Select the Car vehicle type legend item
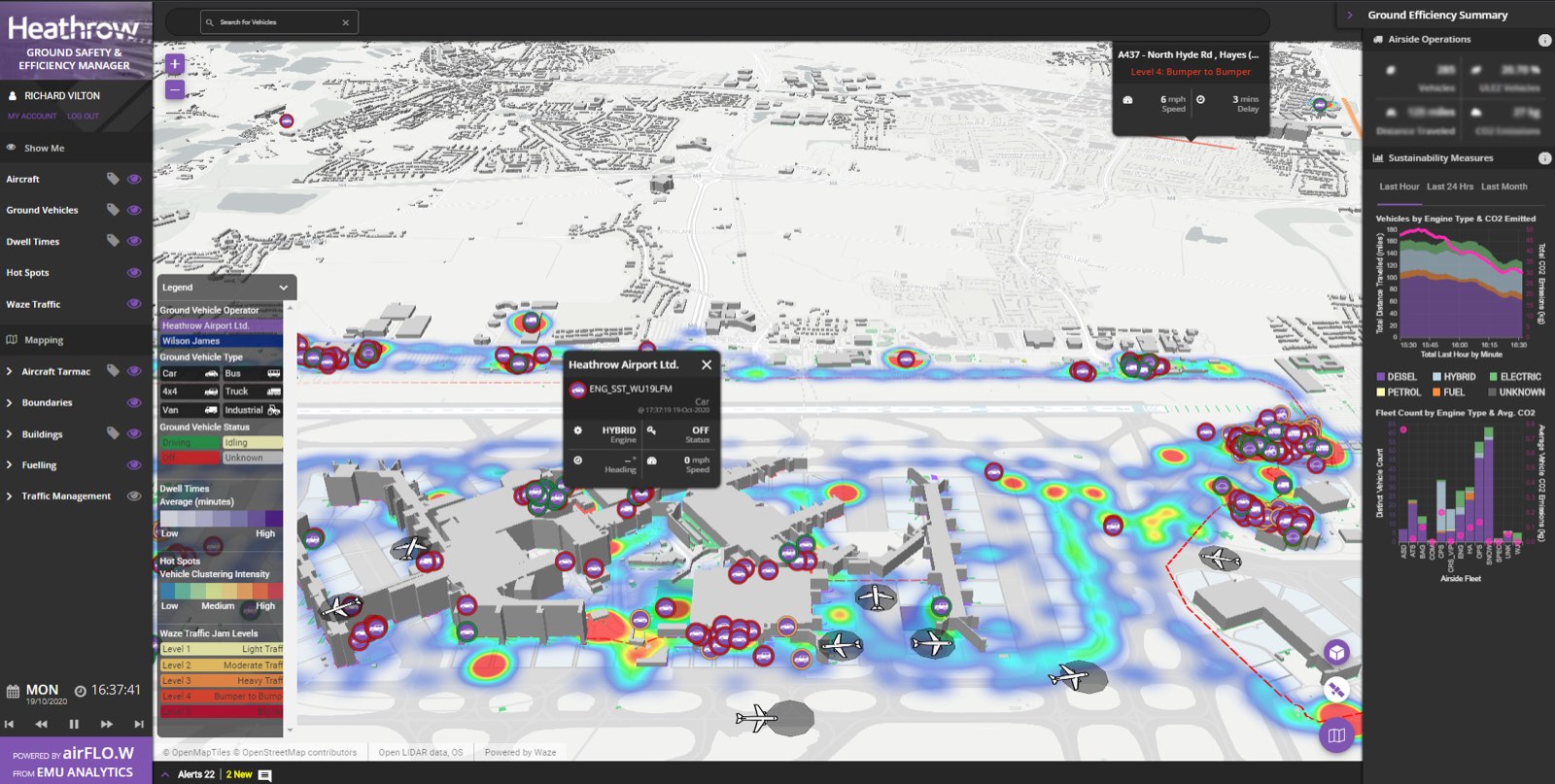 190,373
